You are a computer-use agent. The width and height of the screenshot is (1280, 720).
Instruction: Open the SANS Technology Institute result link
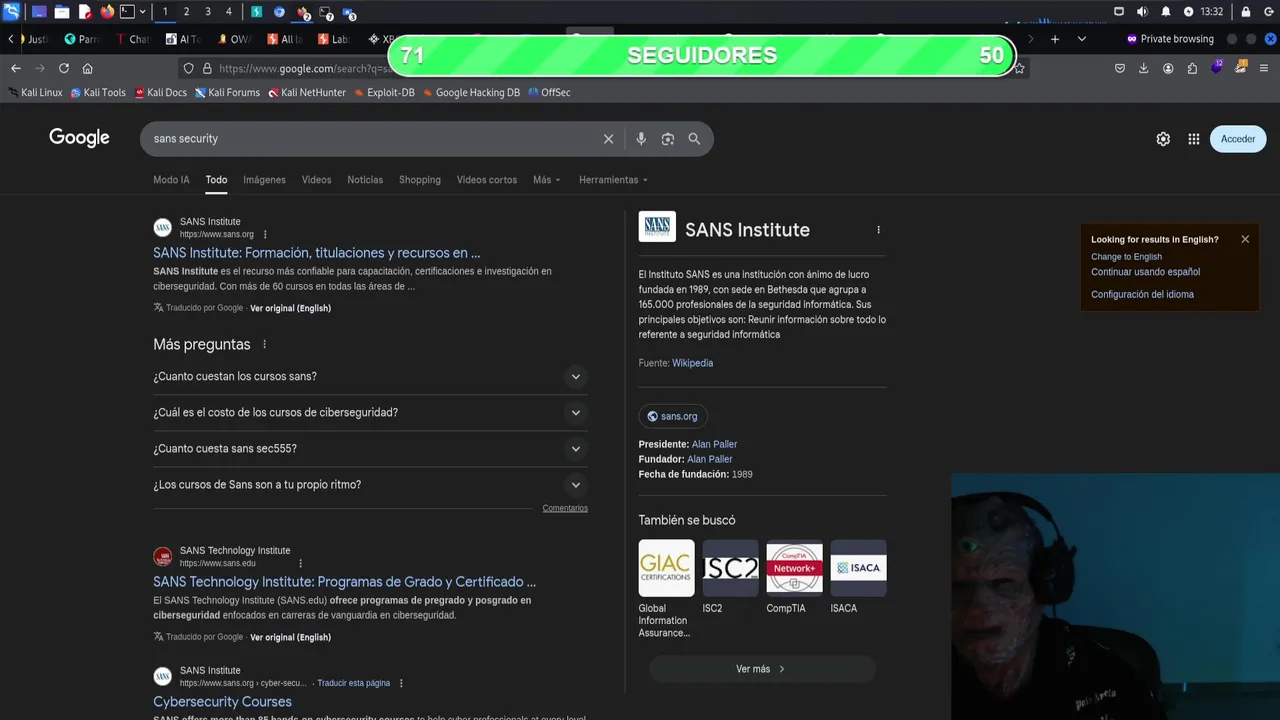[344, 582]
